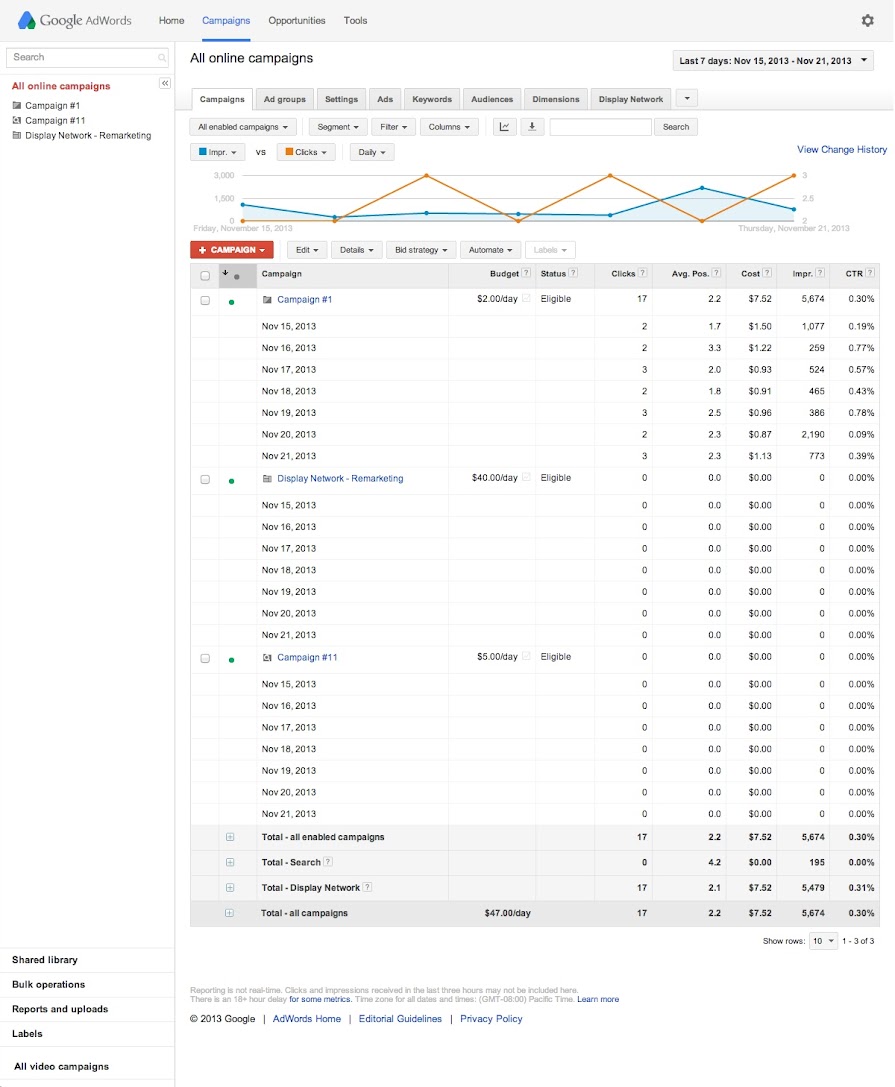Open the date range dropdown
The height and width of the screenshot is (1087, 895).
pos(773,61)
